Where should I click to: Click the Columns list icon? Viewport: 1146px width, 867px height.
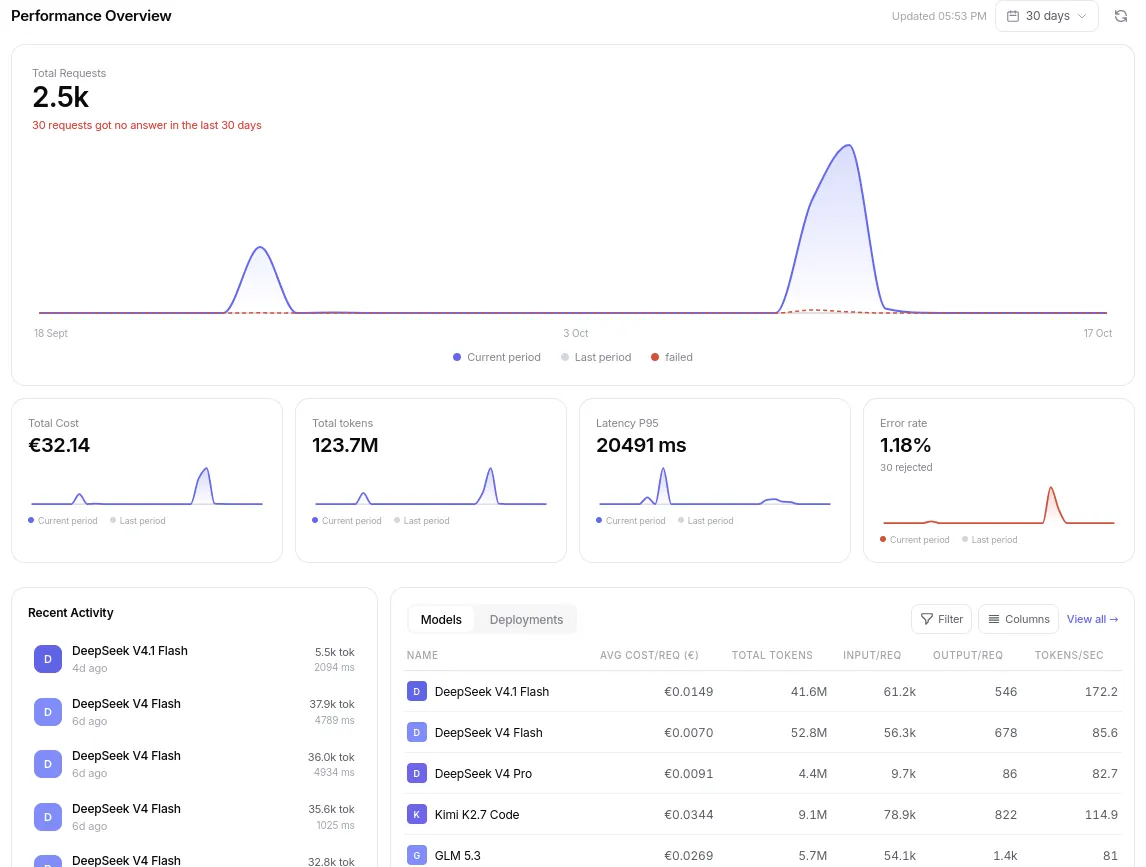click(x=994, y=619)
